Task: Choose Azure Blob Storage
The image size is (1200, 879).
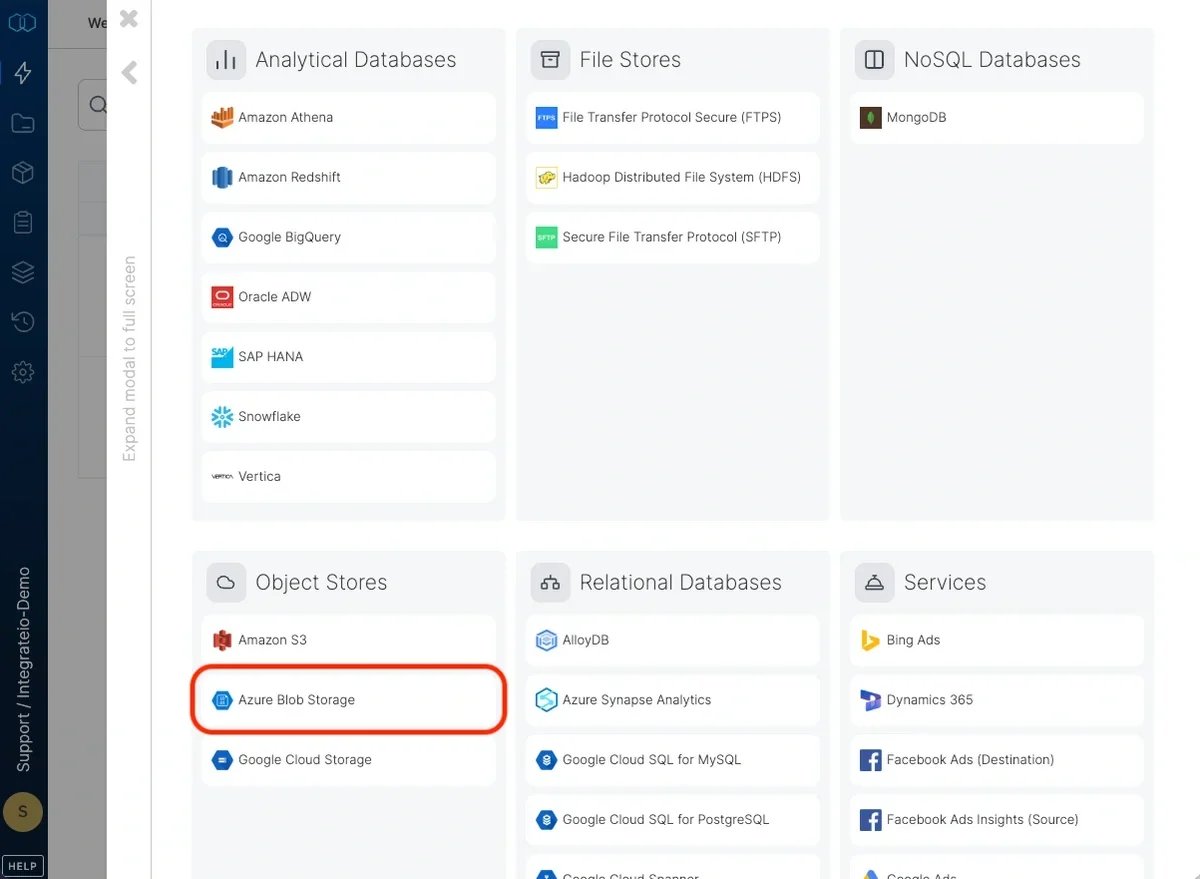Action: tap(348, 700)
